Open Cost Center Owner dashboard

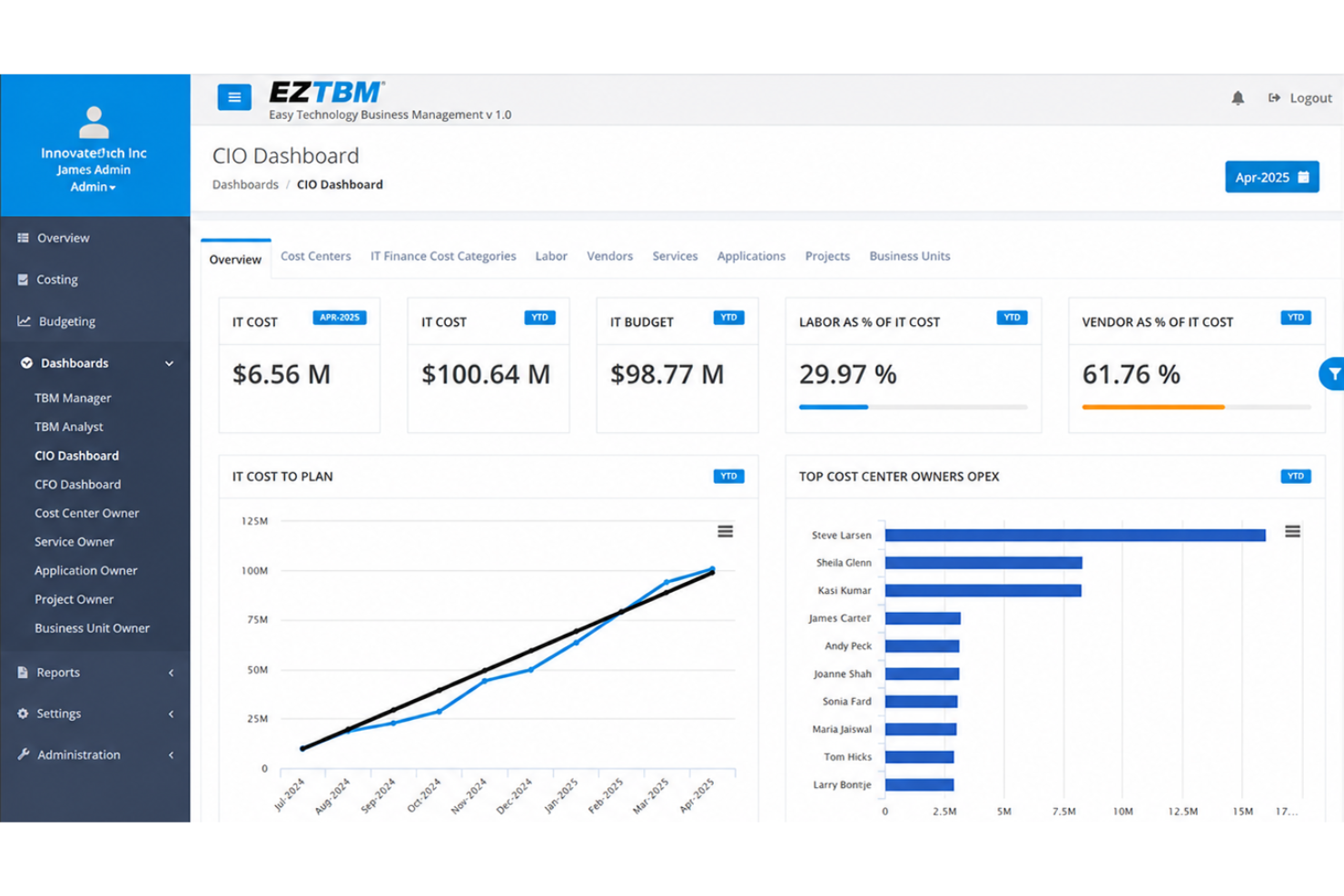[86, 513]
